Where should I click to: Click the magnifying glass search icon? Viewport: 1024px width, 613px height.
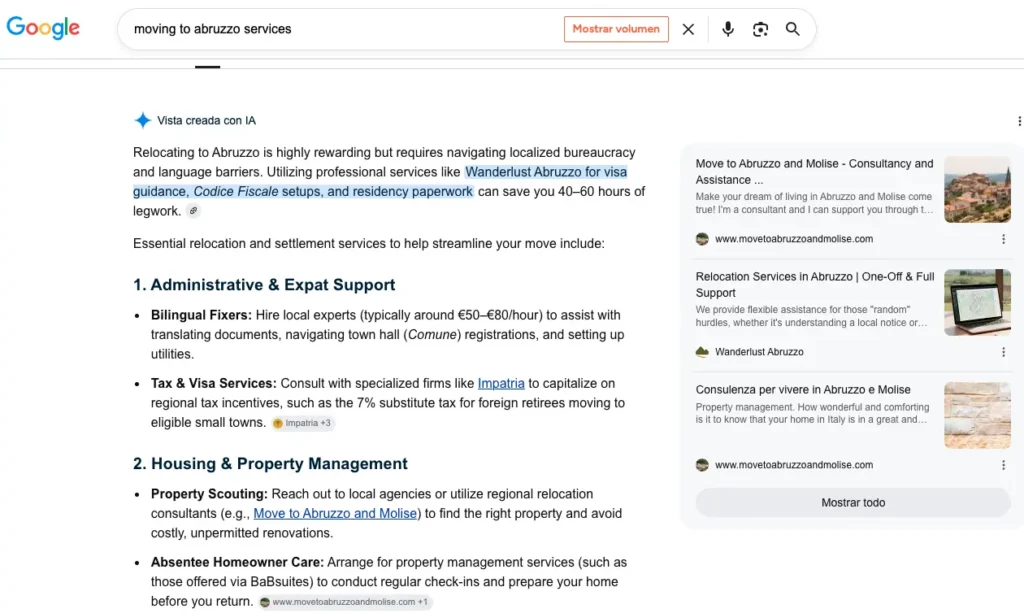pyautogui.click(x=792, y=29)
